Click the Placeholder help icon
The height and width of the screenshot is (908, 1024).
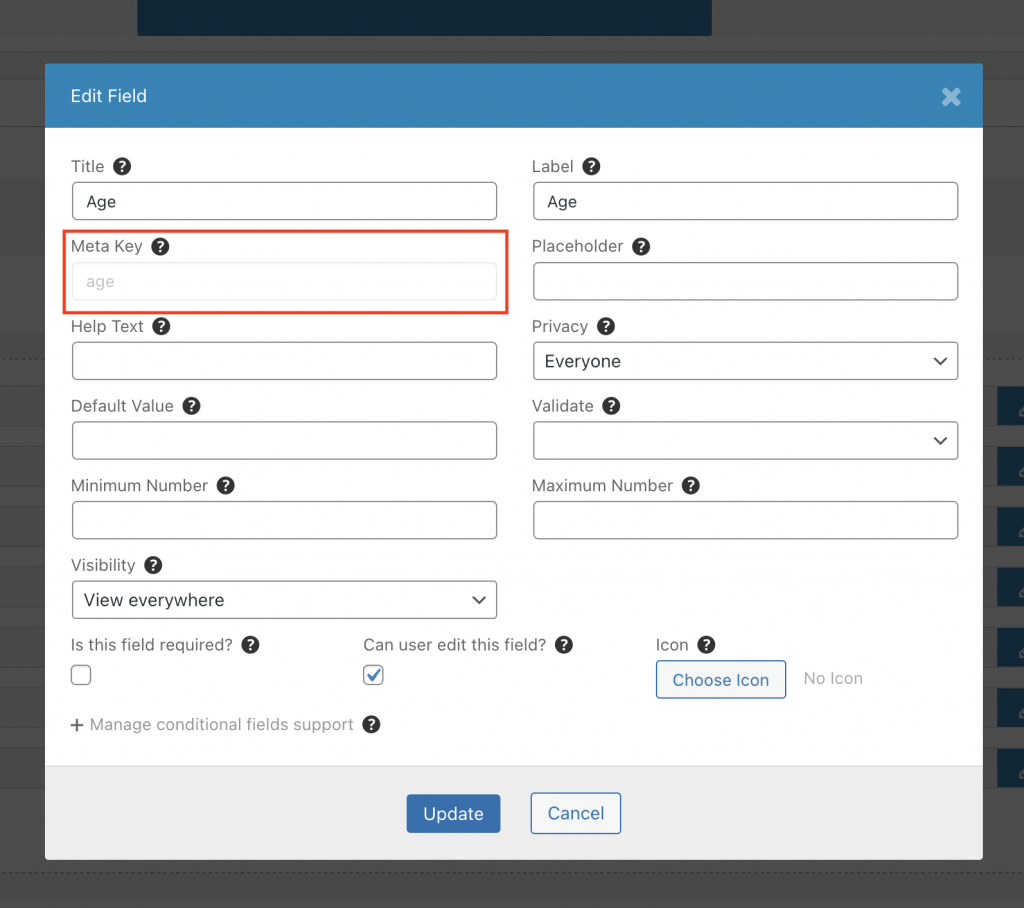(x=641, y=246)
